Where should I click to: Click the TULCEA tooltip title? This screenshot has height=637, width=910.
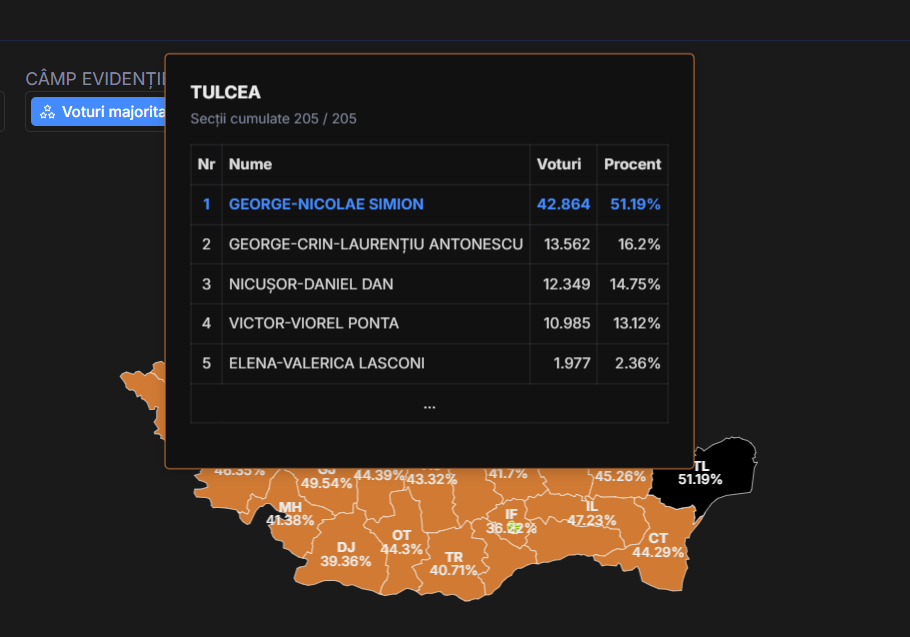click(x=226, y=93)
